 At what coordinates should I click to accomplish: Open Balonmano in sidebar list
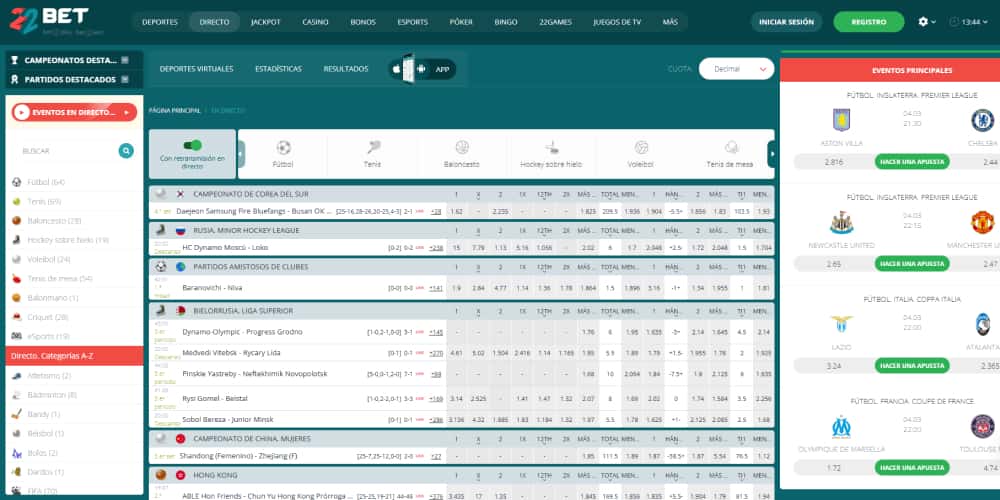(x=52, y=298)
